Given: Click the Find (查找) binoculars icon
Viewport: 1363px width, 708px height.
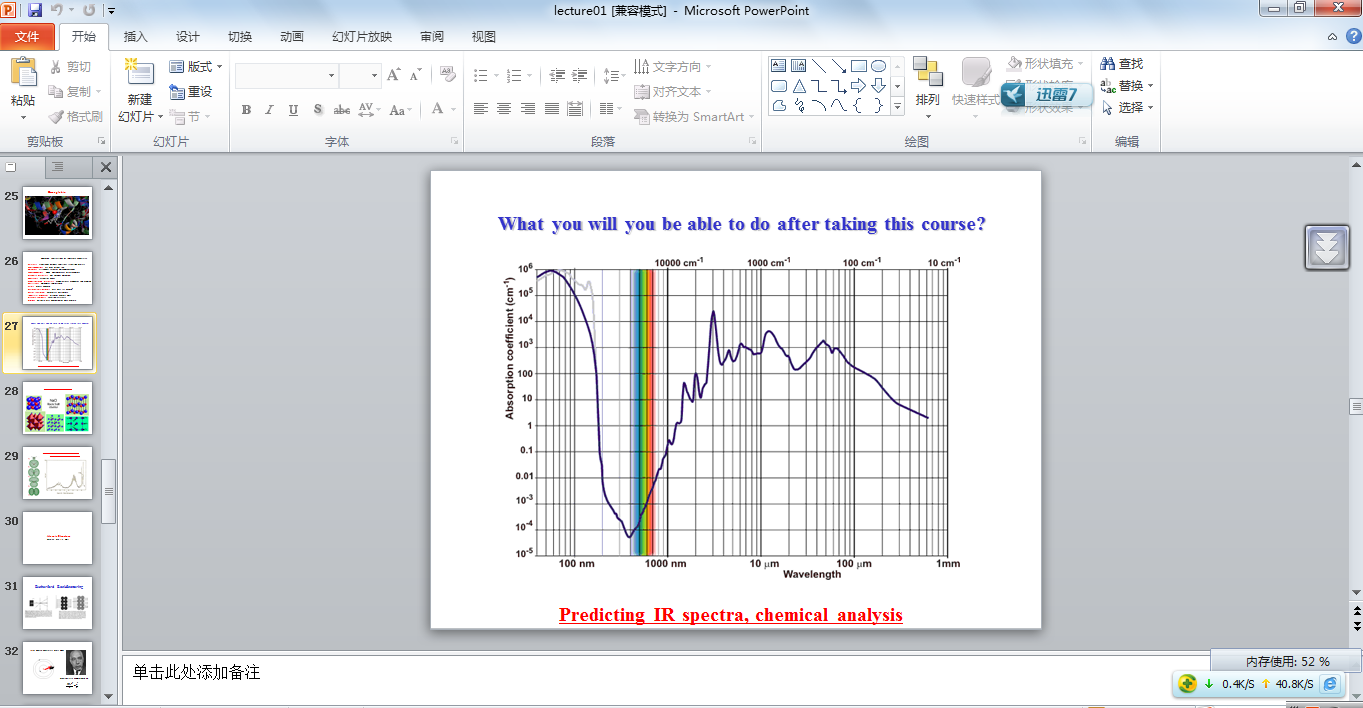Looking at the screenshot, I should (1108, 64).
